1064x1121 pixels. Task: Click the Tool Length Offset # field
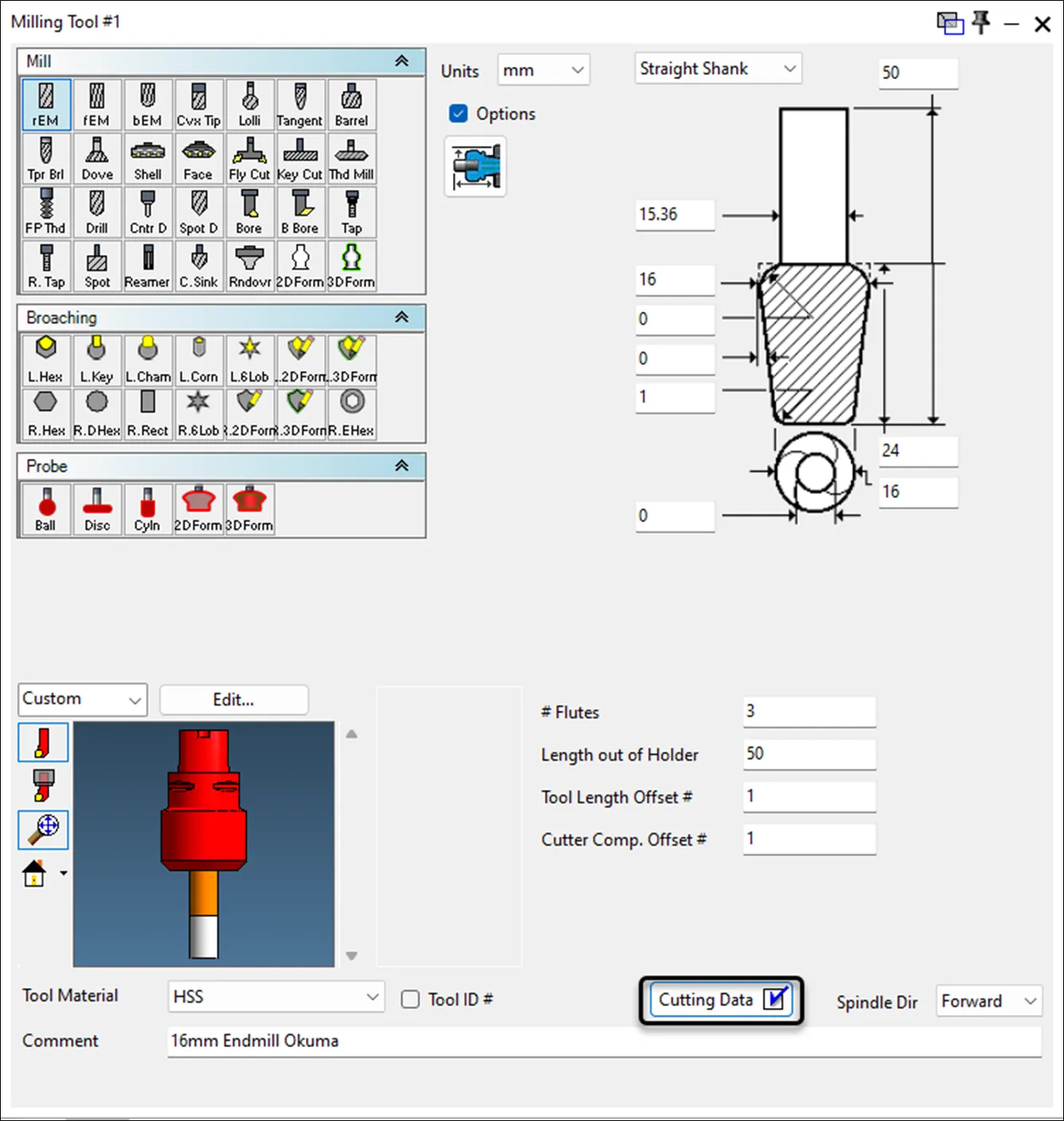(x=809, y=797)
